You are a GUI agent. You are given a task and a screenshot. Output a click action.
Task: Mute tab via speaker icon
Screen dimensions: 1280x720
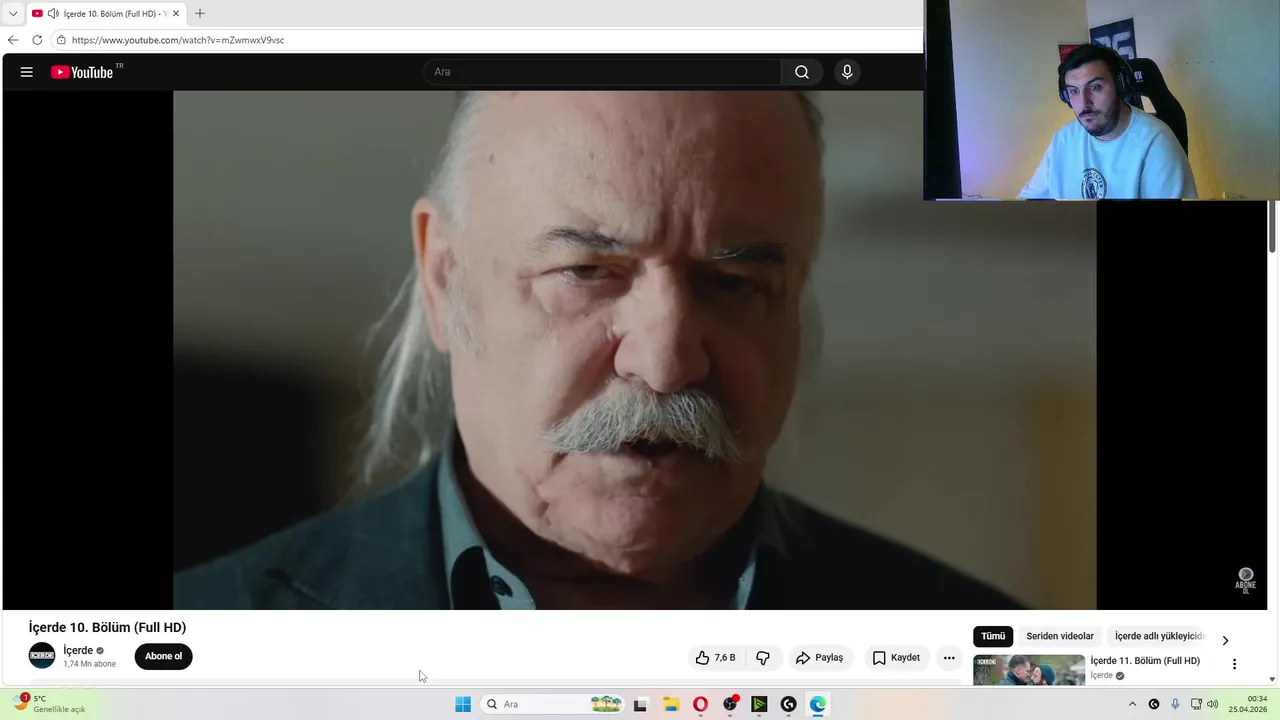coord(53,14)
